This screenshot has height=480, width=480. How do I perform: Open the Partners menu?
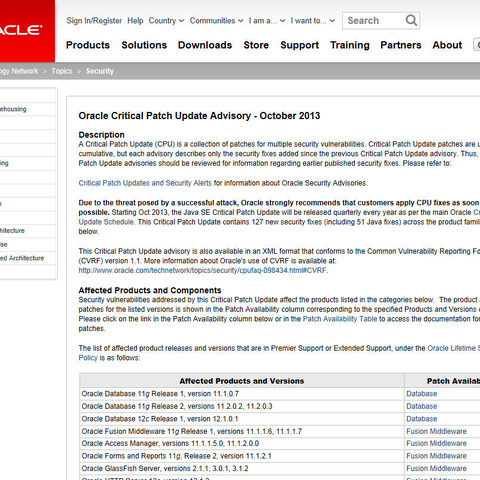401,45
